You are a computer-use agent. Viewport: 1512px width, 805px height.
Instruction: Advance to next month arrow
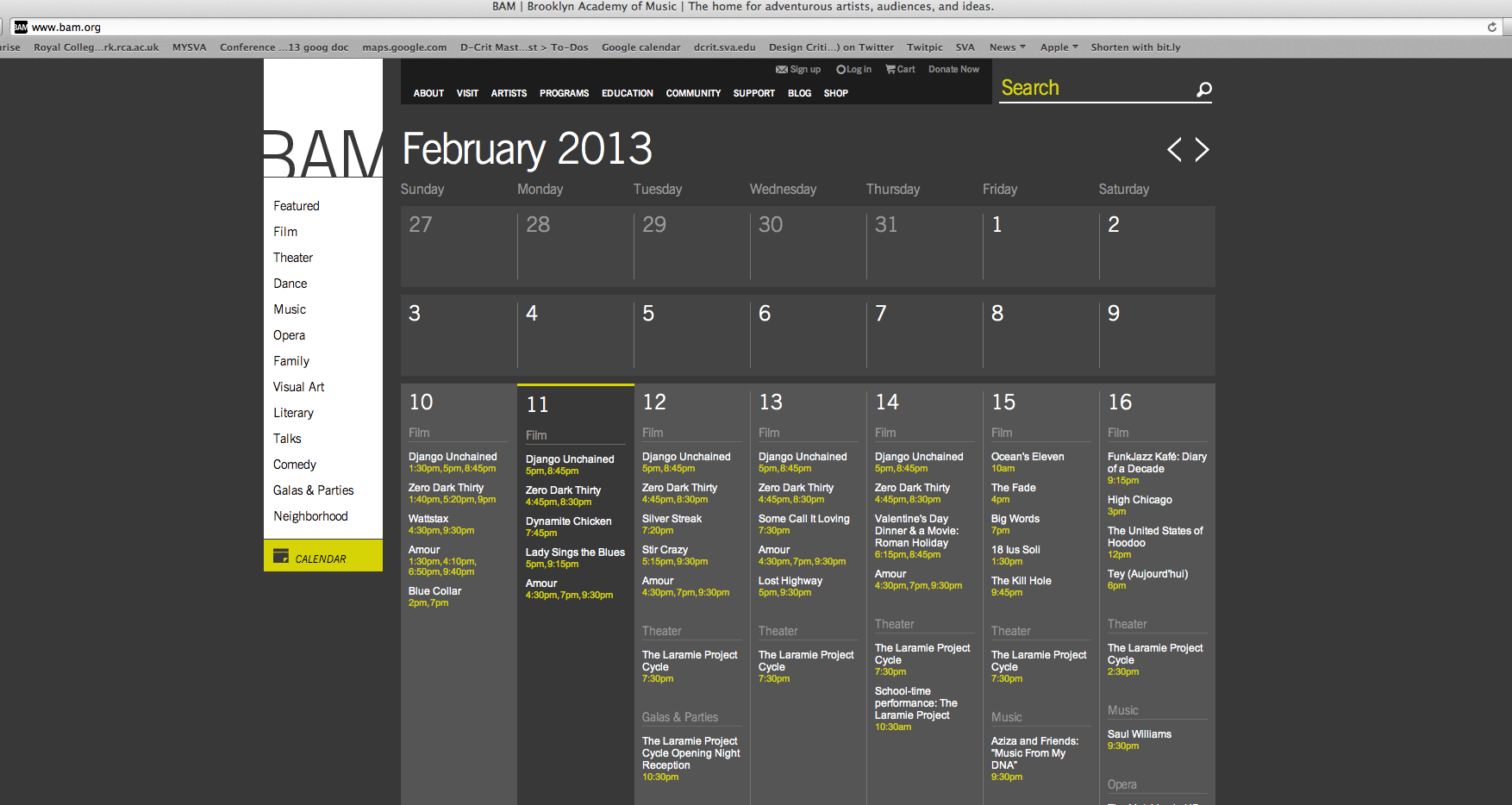point(1203,150)
